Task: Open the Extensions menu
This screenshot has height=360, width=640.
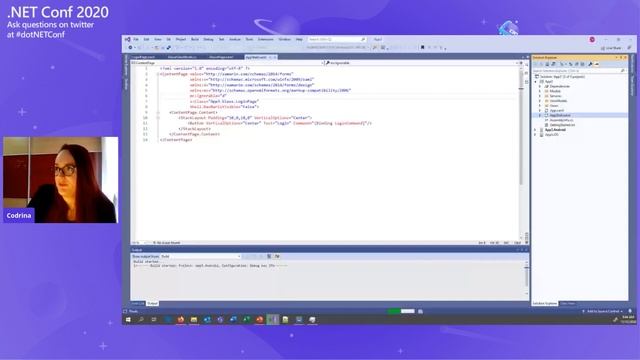Action: pyautogui.click(x=265, y=40)
